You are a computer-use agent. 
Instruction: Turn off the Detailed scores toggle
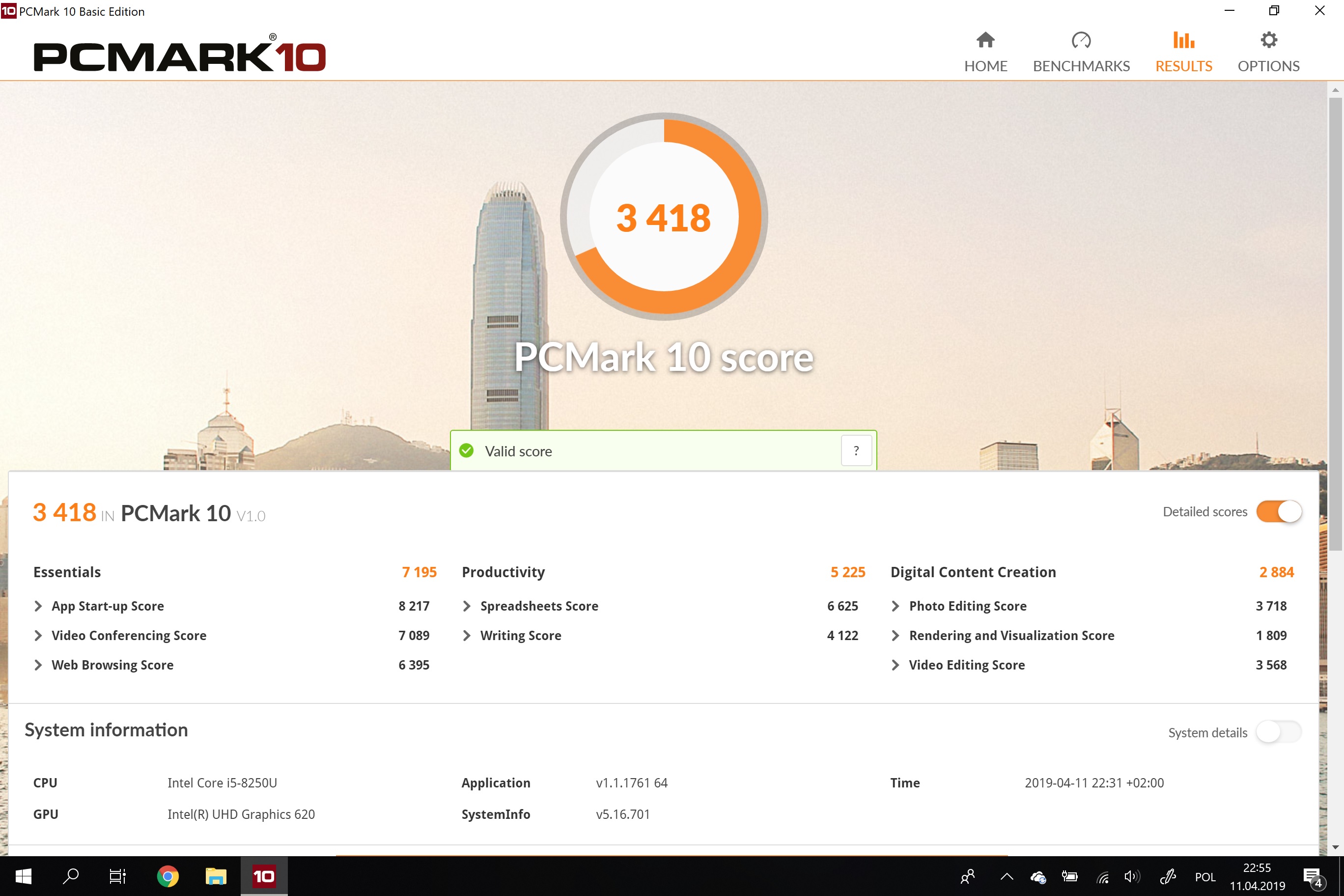(1278, 511)
